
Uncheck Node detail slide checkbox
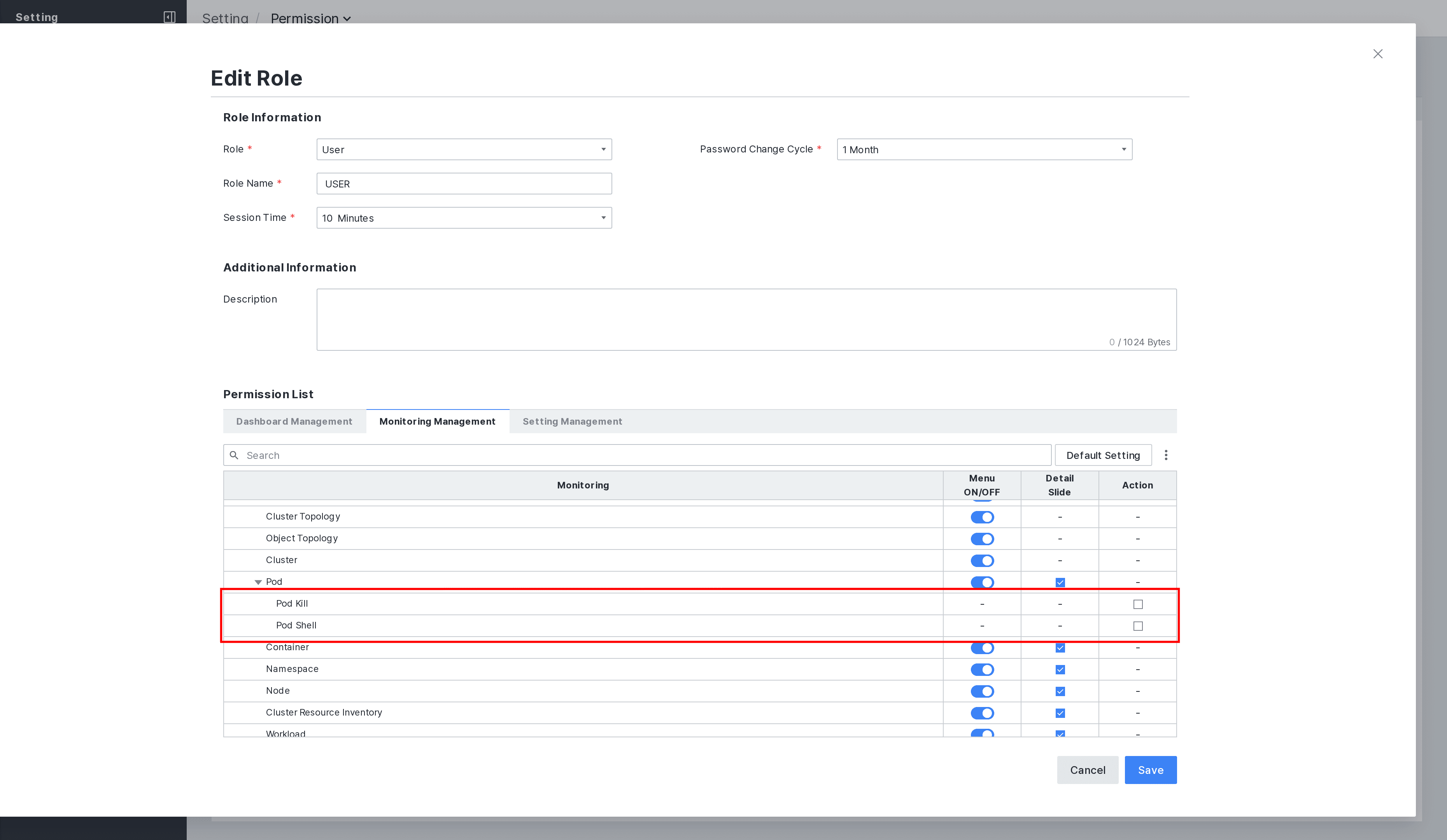click(1060, 691)
